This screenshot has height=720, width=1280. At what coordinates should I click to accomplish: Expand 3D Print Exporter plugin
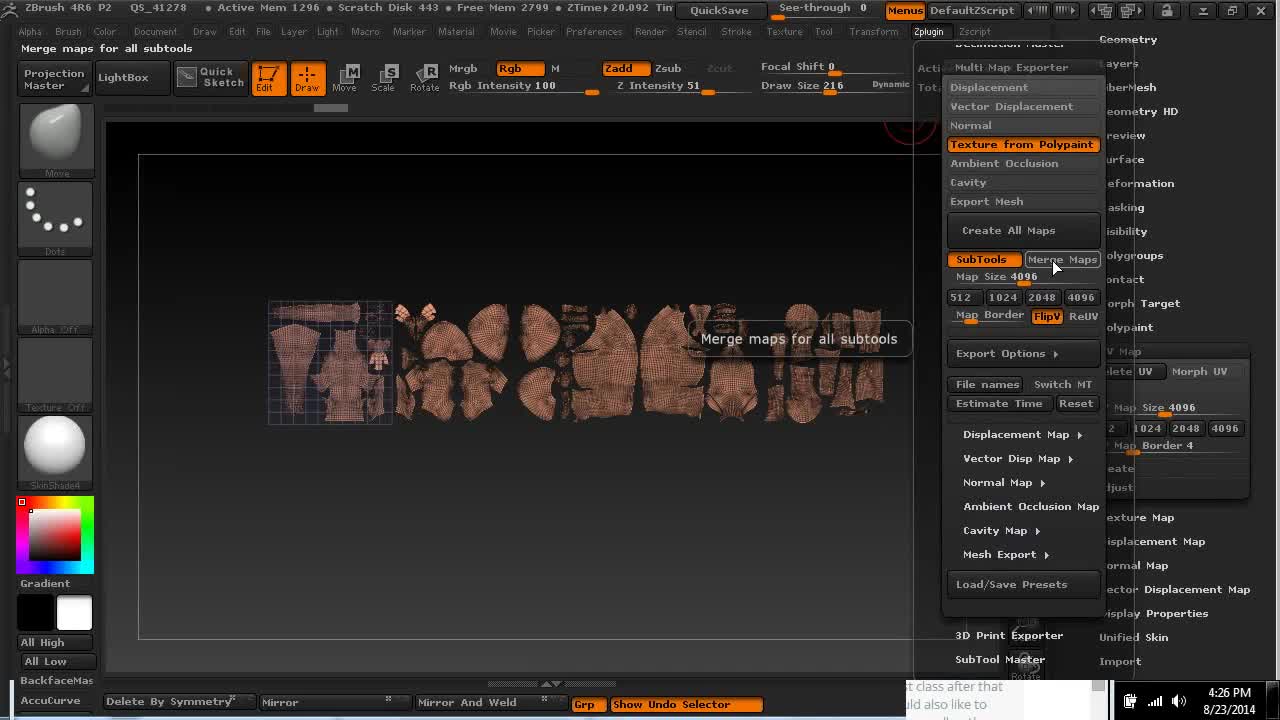pyautogui.click(x=1009, y=635)
